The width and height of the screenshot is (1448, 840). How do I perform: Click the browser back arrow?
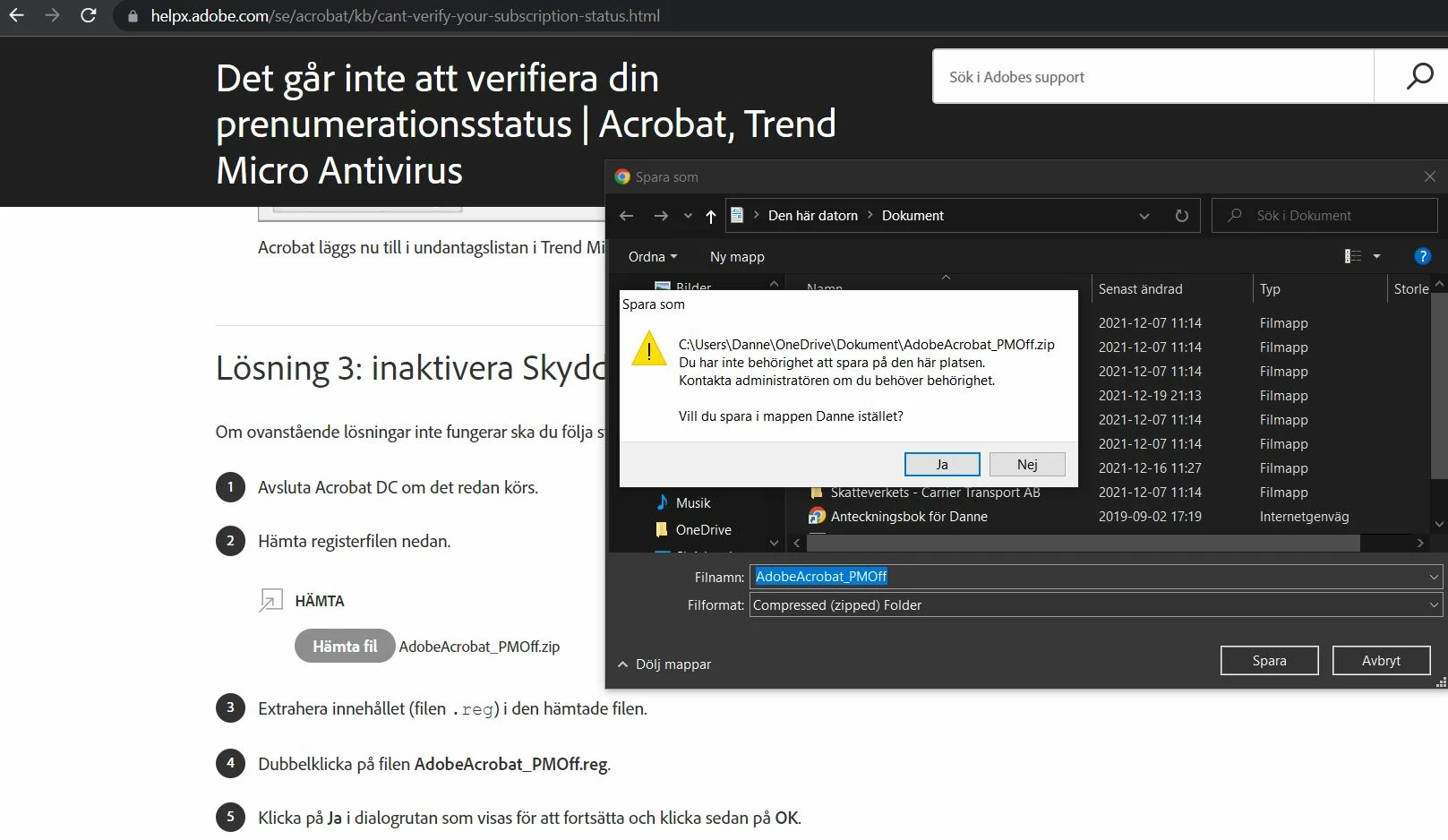pyautogui.click(x=16, y=15)
